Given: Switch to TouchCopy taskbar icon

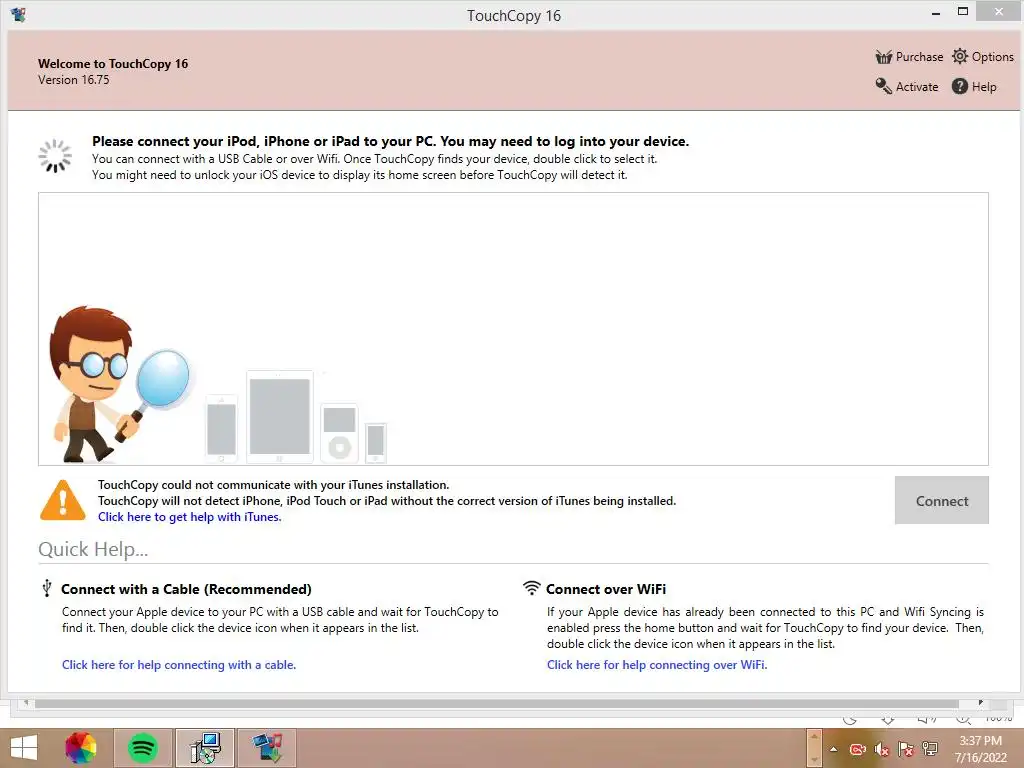Looking at the screenshot, I should pos(267,748).
